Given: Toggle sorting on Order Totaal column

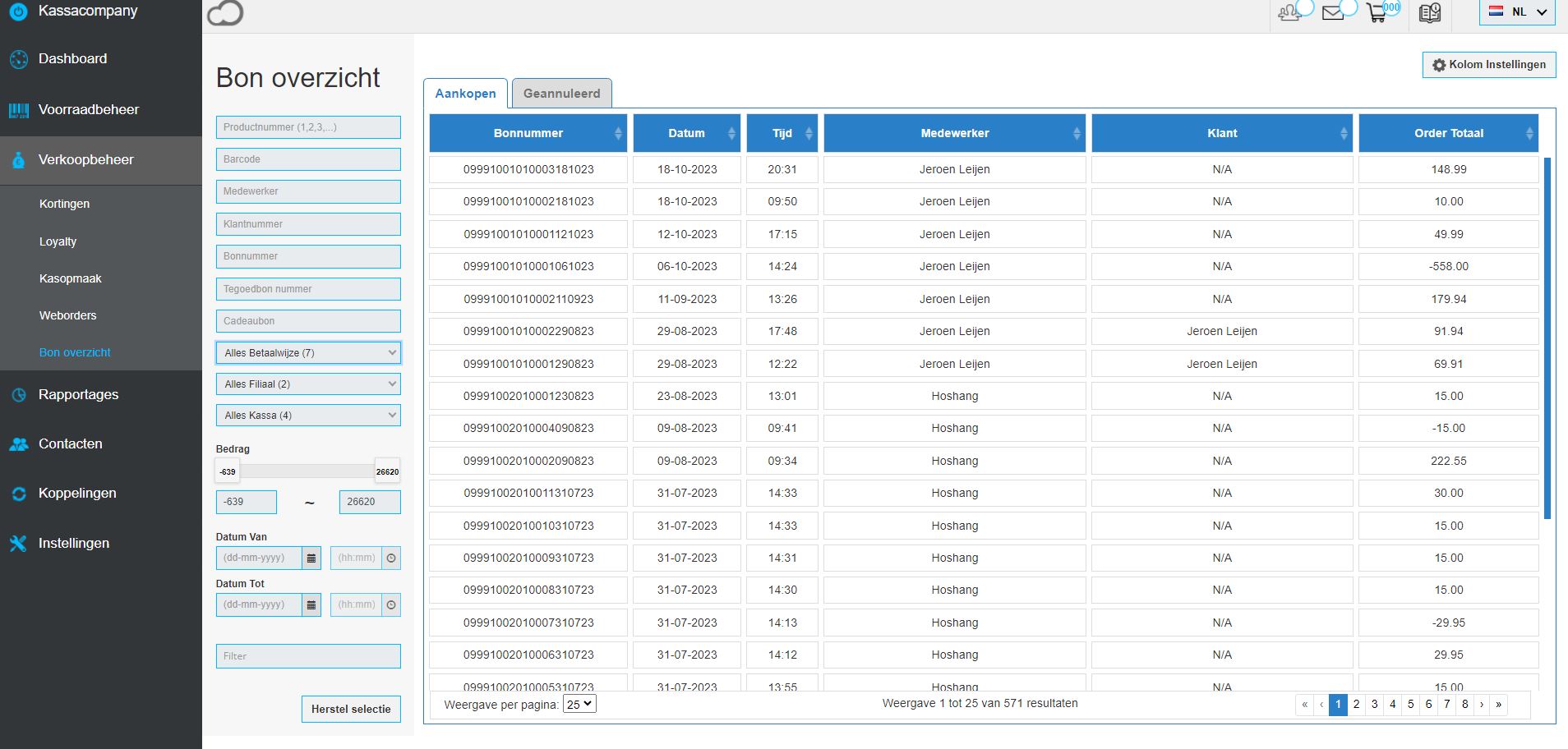Looking at the screenshot, I should (x=1448, y=133).
